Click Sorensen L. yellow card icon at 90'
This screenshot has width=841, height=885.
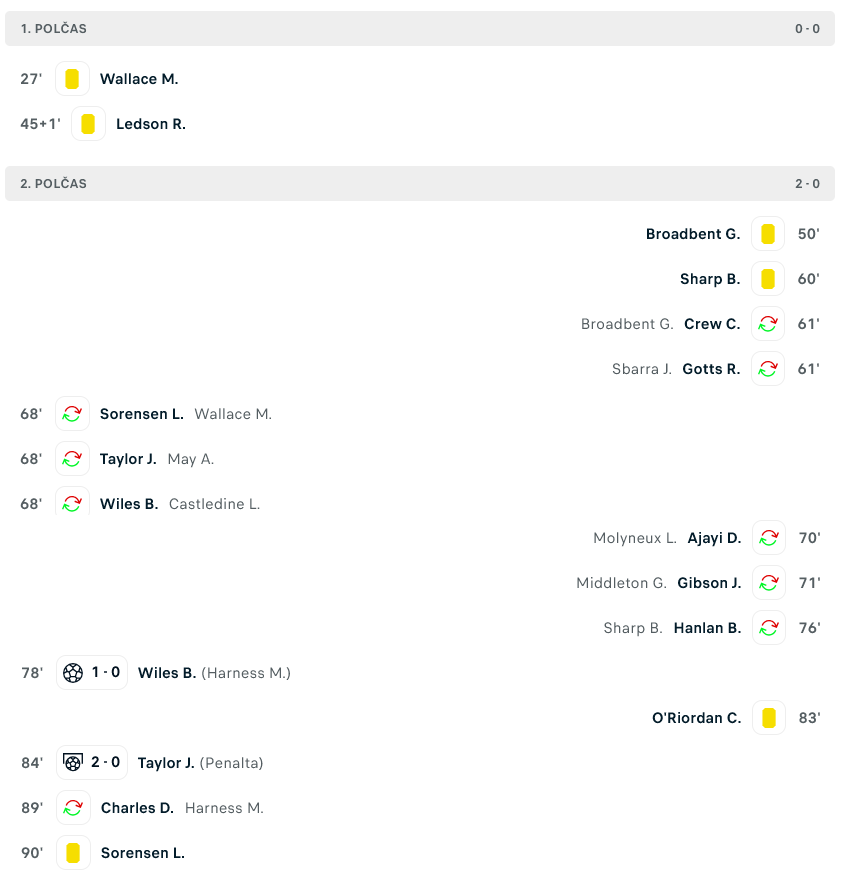click(x=73, y=853)
